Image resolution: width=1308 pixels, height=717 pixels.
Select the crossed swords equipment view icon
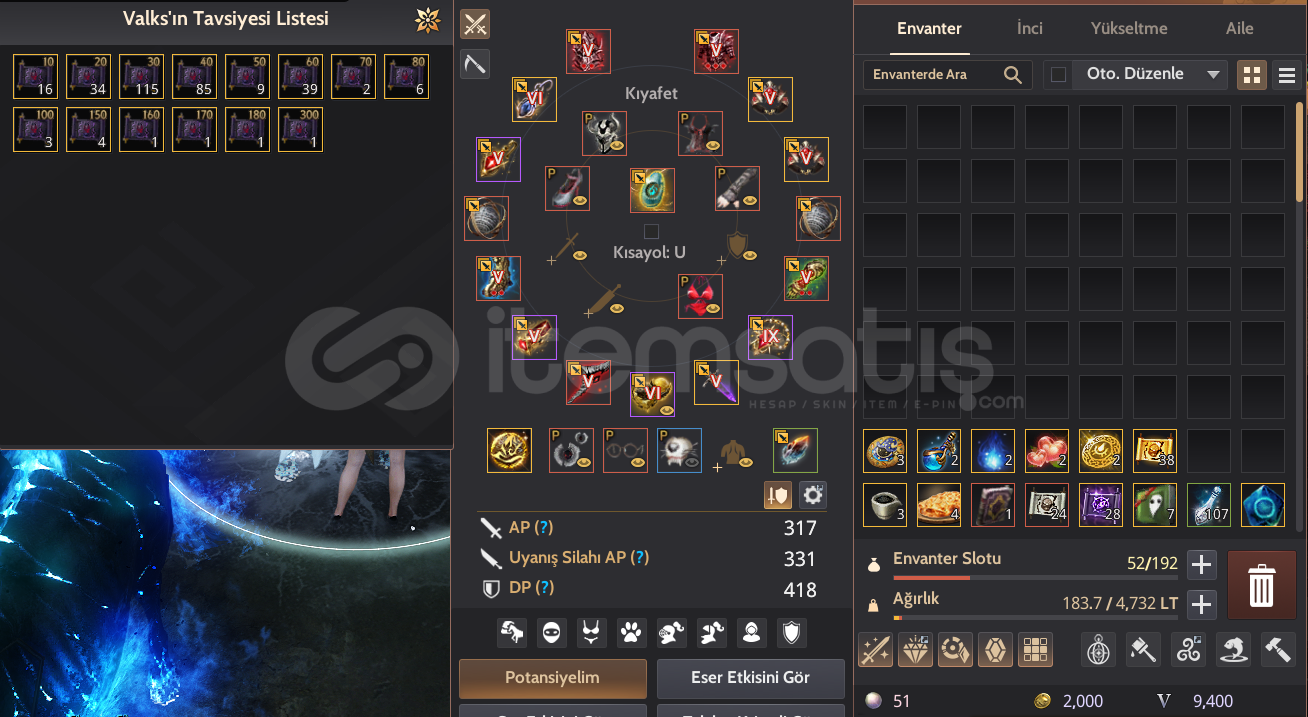click(474, 24)
